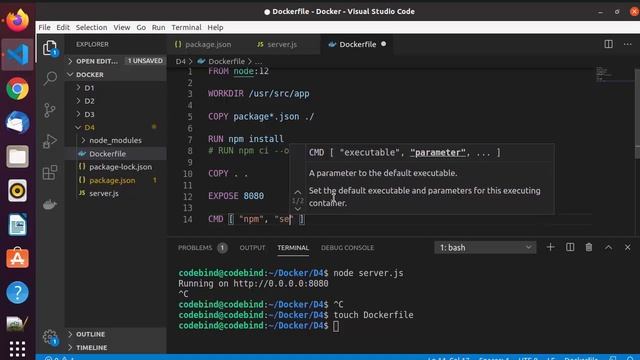
Task: Open the Manage gear icon
Action: pos(50,337)
